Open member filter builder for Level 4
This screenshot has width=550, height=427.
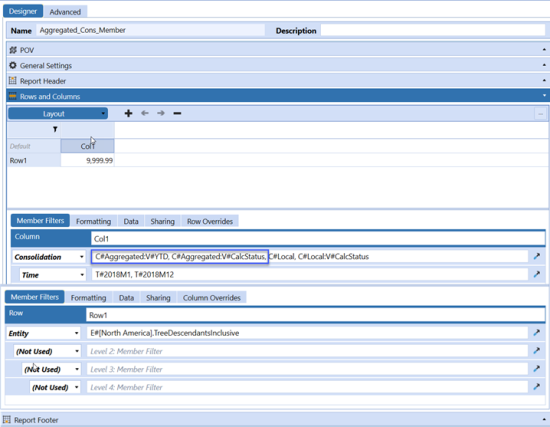pos(537,387)
